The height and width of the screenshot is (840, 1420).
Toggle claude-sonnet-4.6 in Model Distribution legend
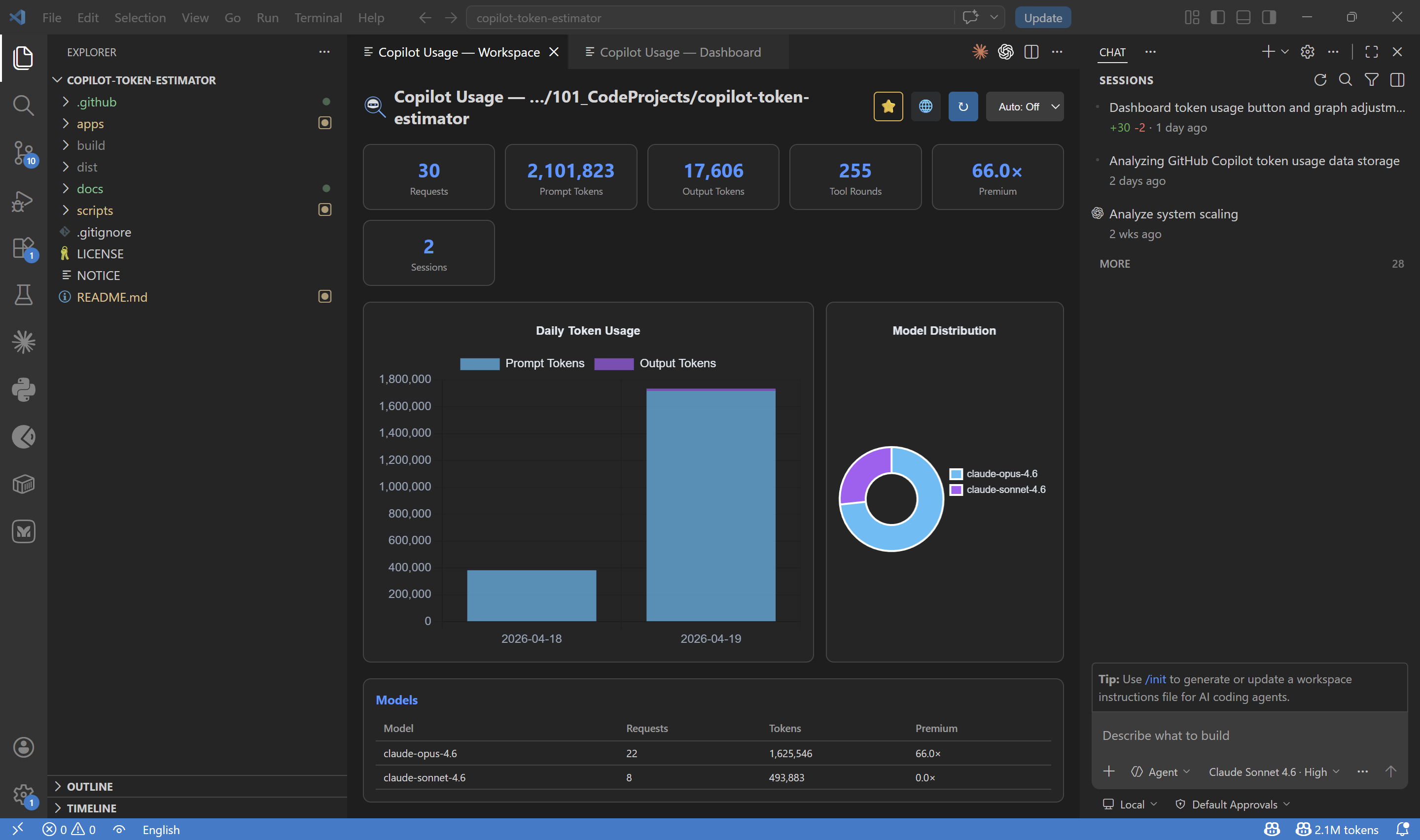coord(998,490)
